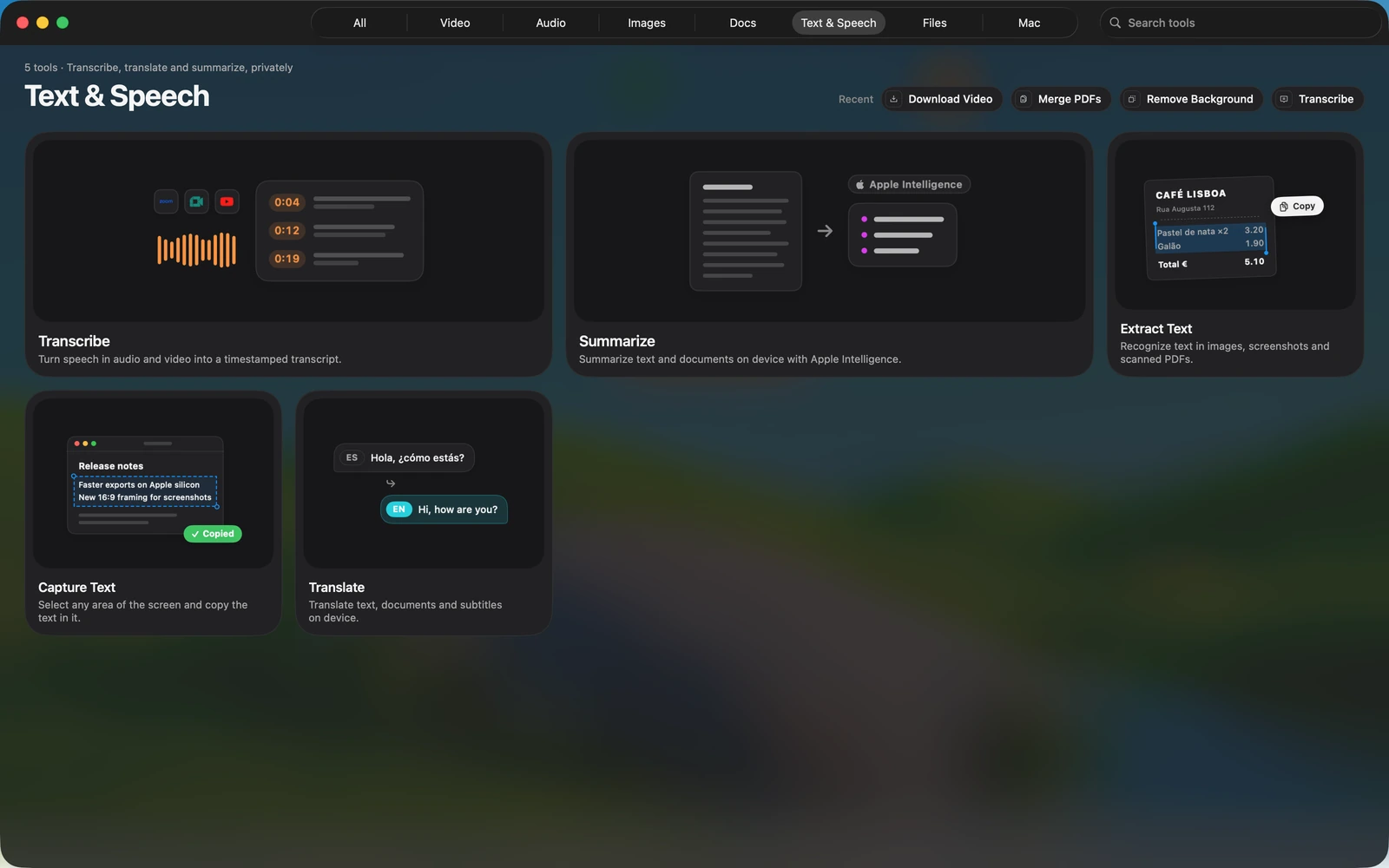Switch to the Video tab
This screenshot has width=1389, height=868.
coord(455,23)
